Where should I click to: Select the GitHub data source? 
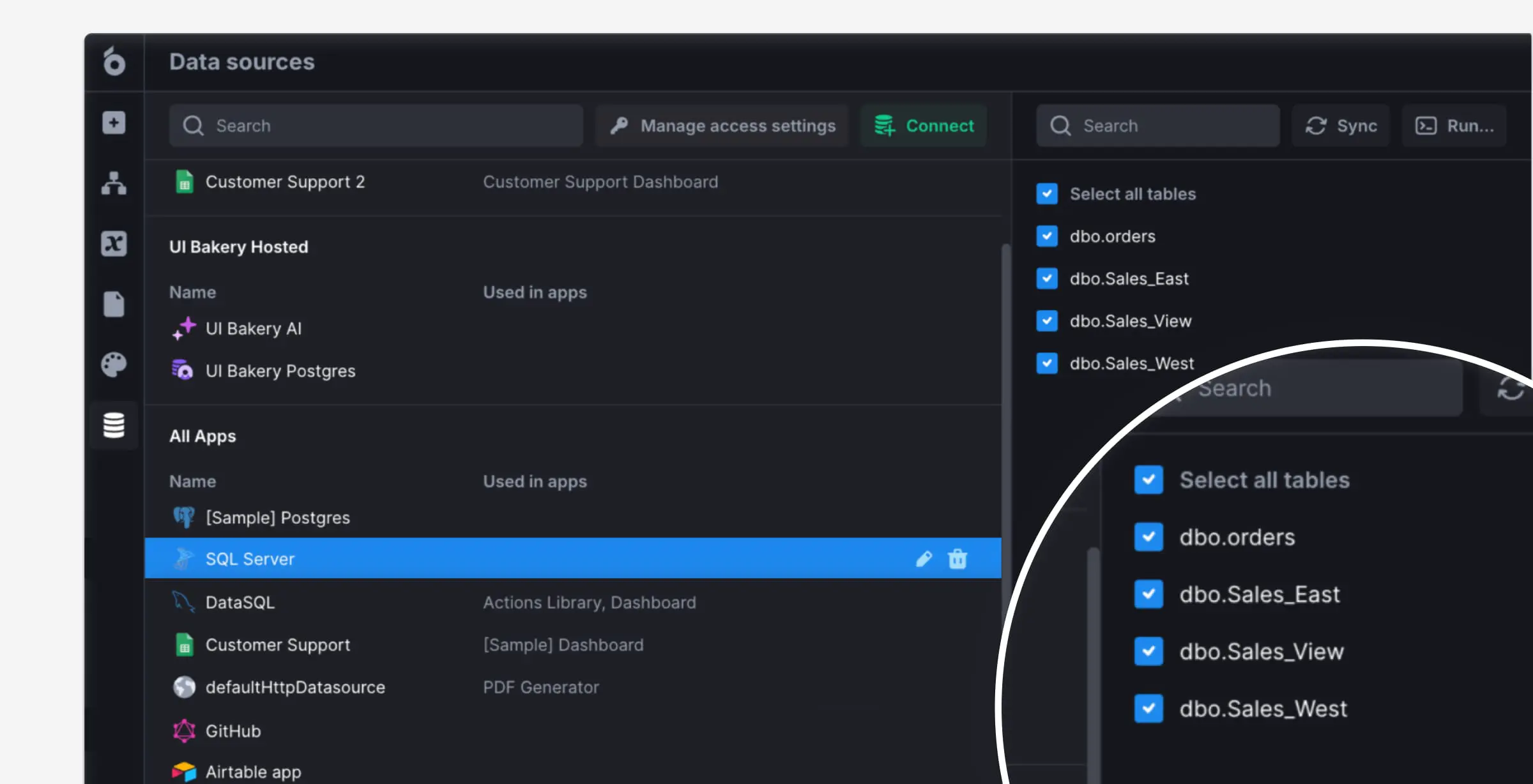[x=573, y=730]
